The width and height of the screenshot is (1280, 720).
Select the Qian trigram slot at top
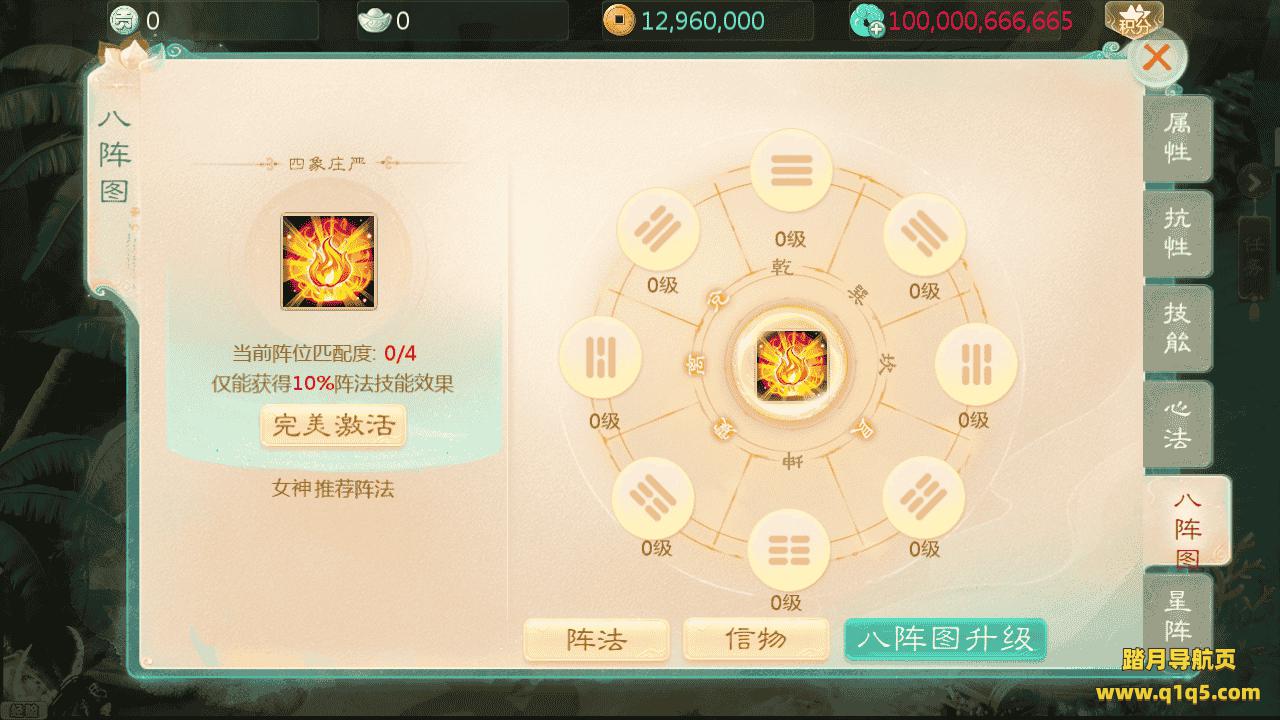[x=791, y=171]
